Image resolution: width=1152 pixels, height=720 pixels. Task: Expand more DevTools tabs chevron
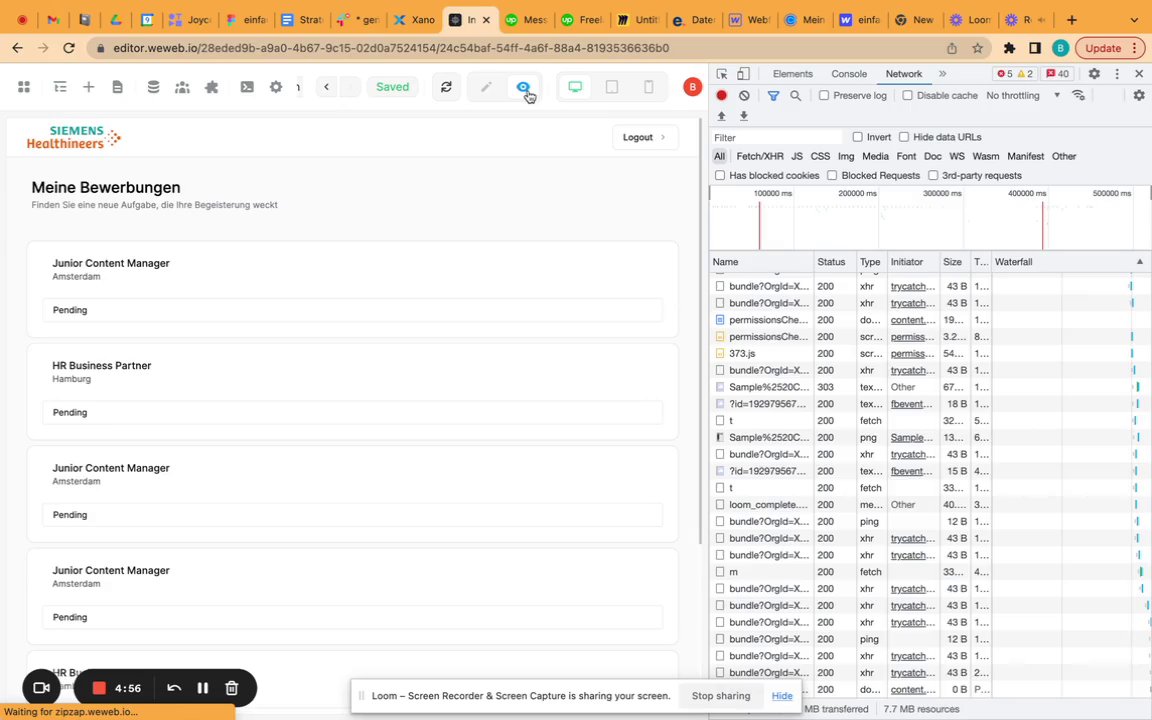click(x=943, y=73)
